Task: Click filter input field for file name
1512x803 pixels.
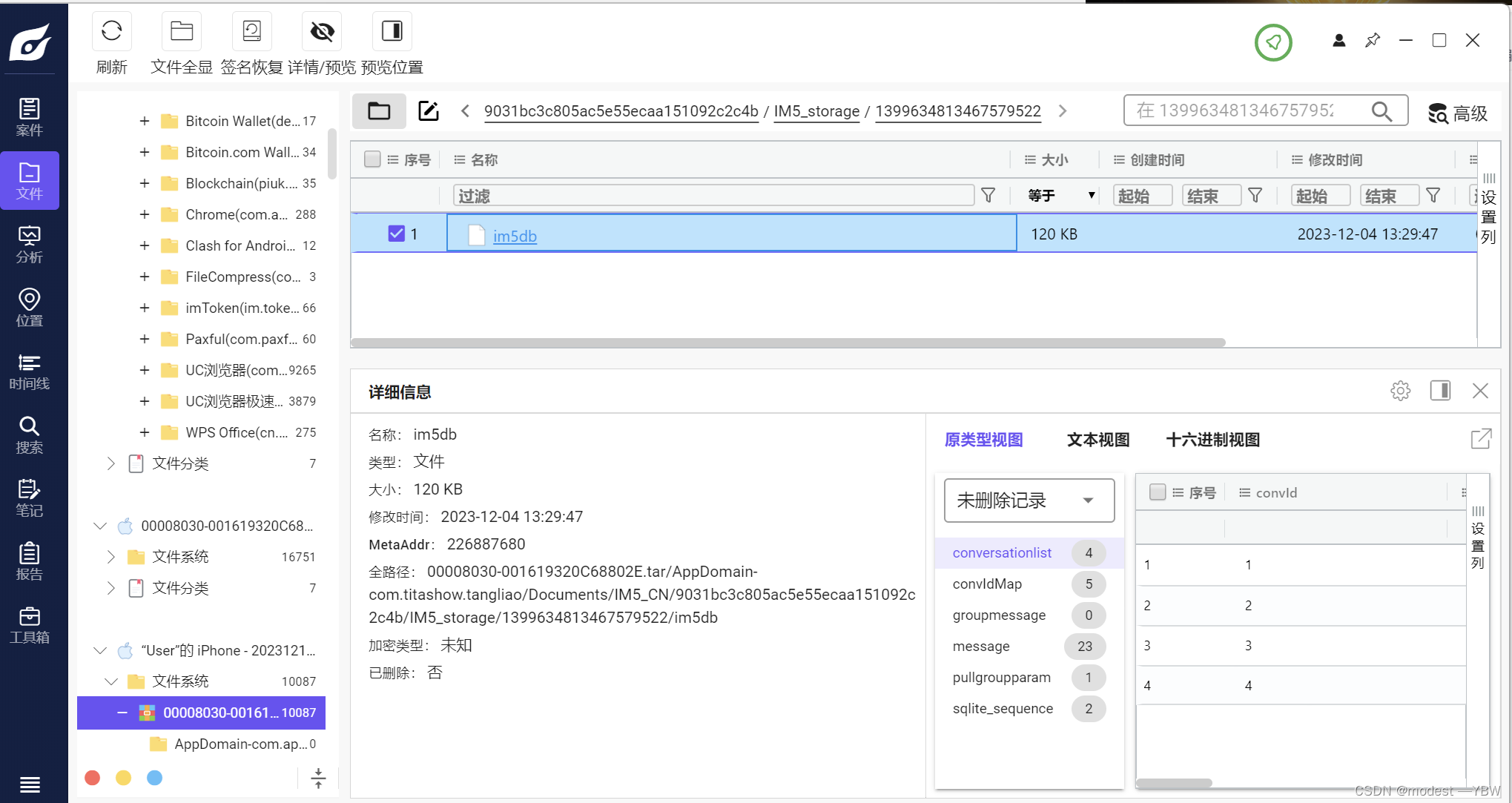Action: 710,196
